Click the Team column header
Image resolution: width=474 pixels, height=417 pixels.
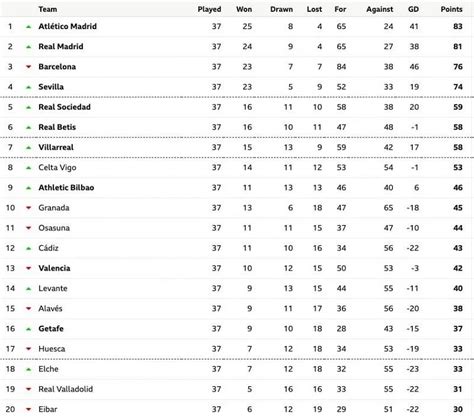pos(48,9)
